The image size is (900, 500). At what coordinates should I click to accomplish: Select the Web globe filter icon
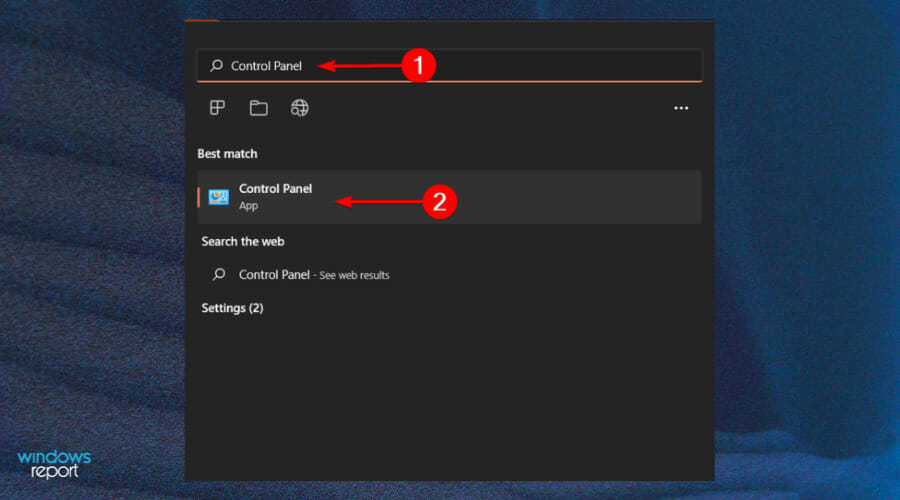(299, 108)
